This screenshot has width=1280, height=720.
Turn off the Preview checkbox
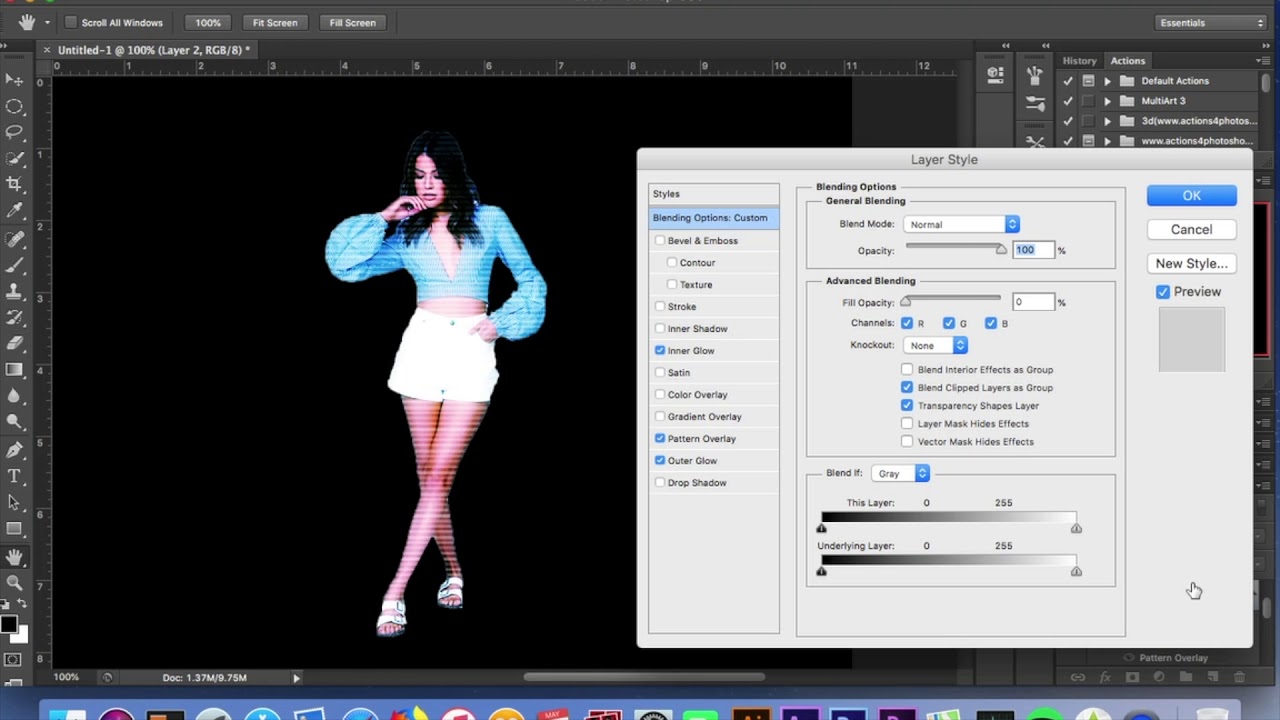pos(1163,292)
